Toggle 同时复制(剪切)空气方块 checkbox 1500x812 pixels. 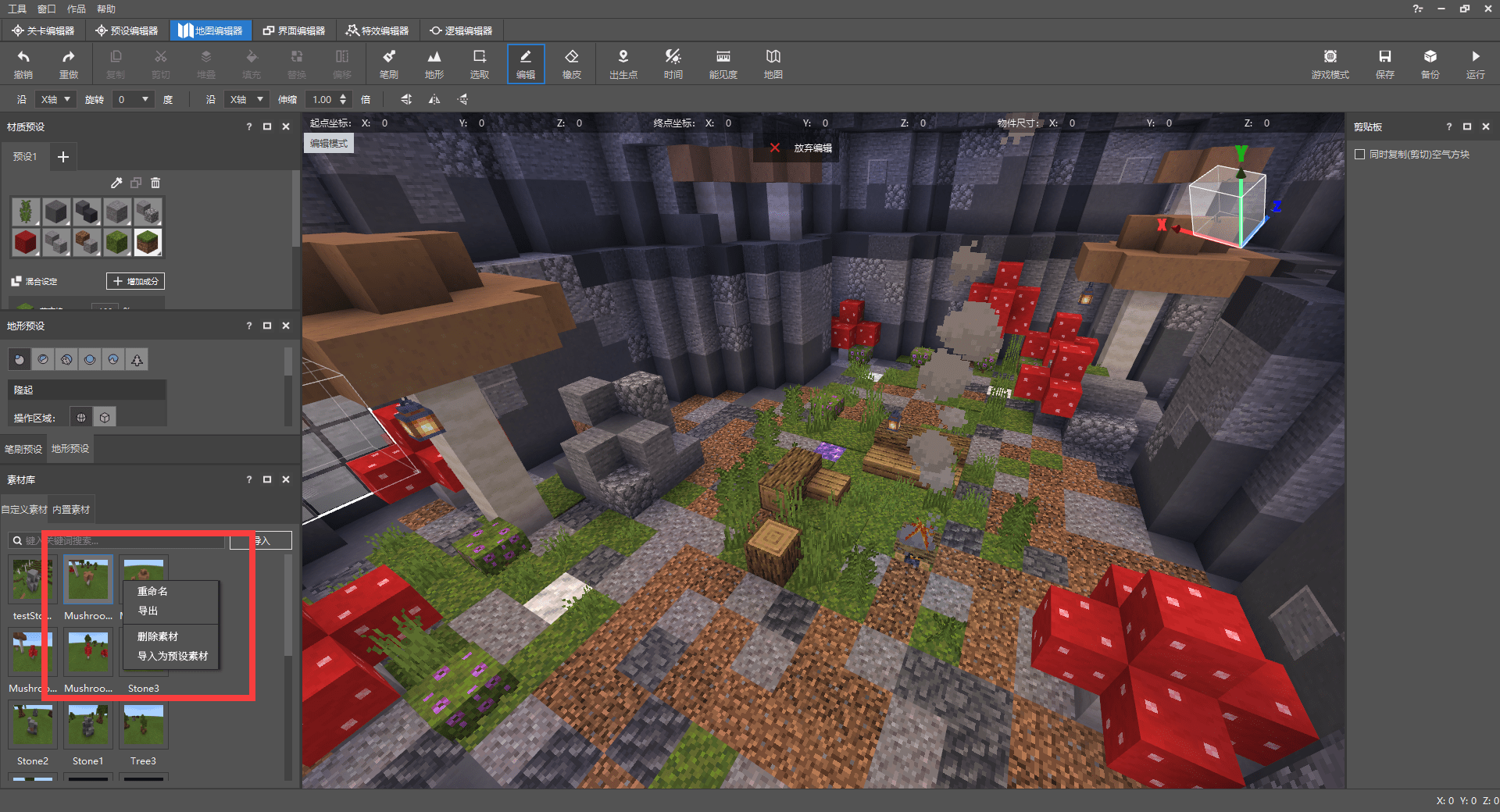(x=1360, y=155)
